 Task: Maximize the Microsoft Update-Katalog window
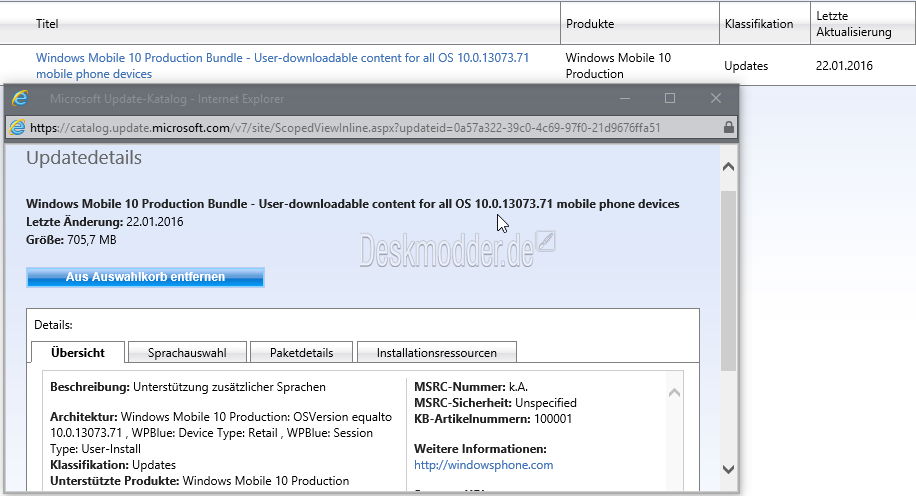670,98
